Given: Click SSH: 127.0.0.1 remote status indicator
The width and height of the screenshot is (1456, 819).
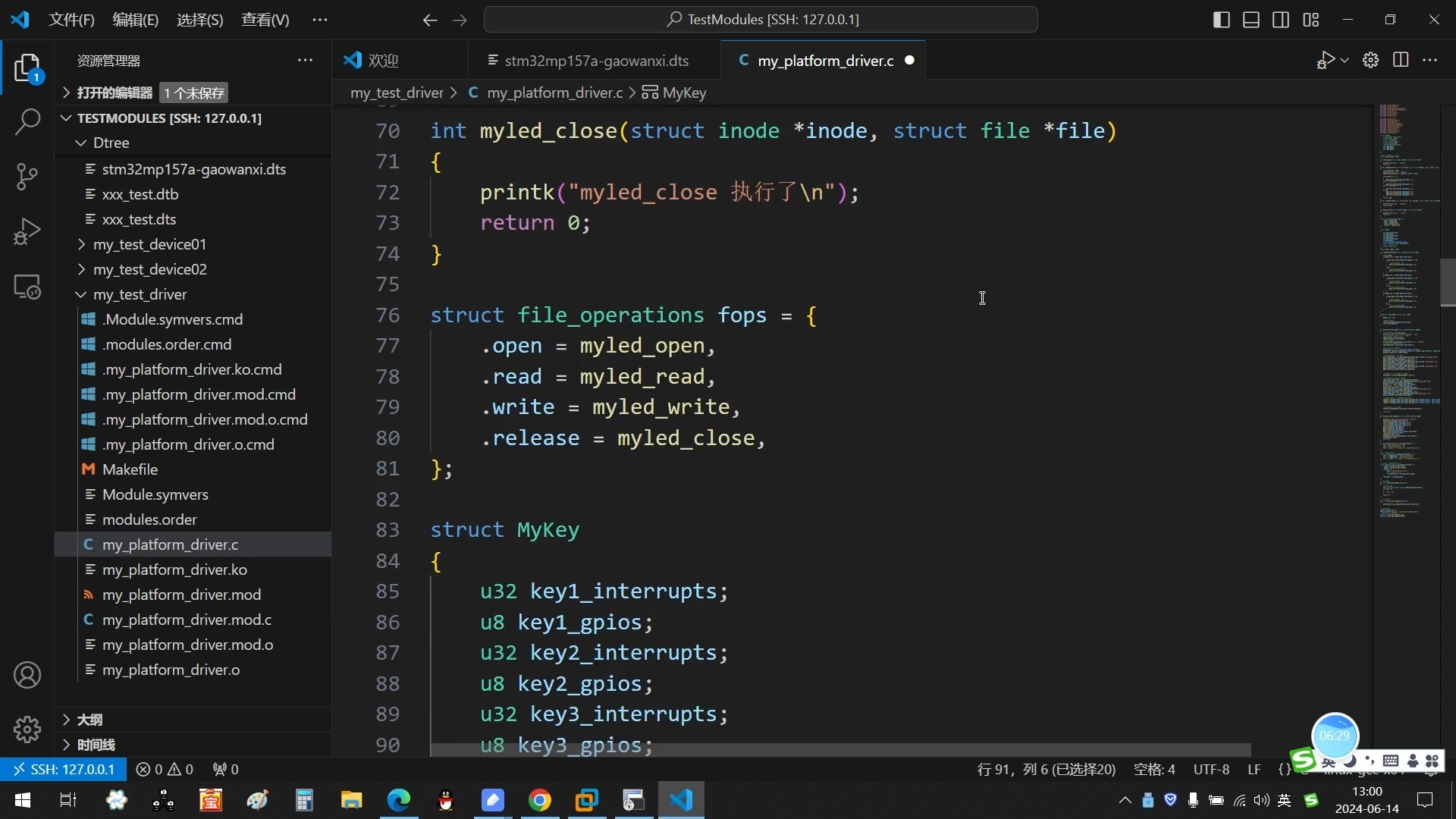Looking at the screenshot, I should [64, 769].
